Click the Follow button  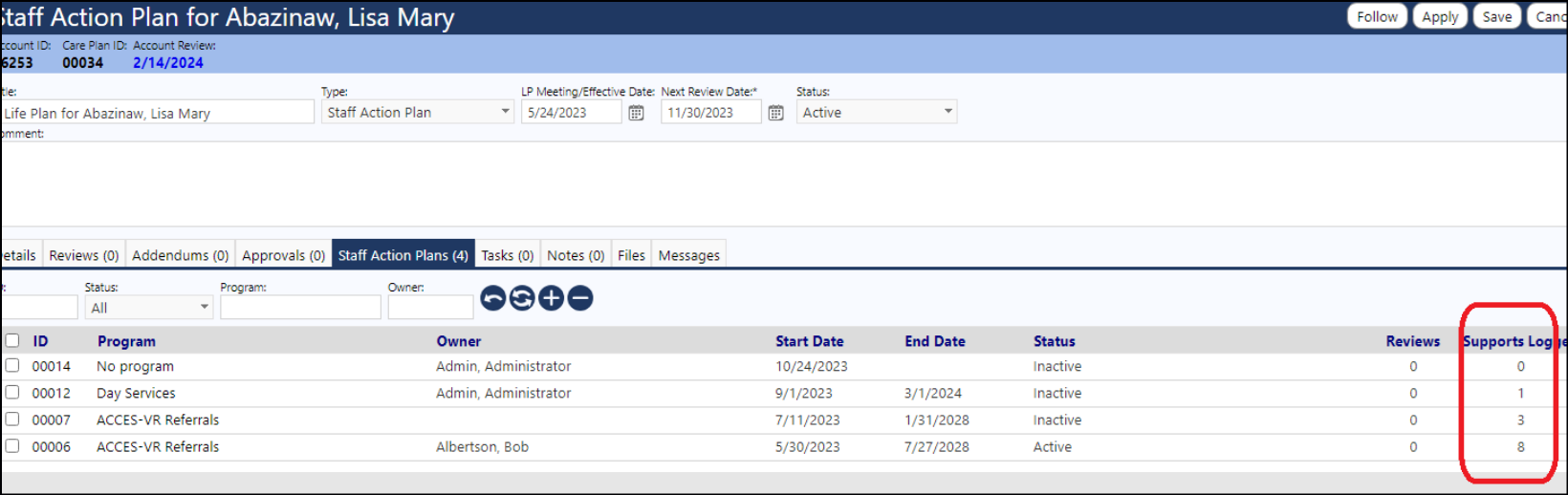pos(1378,16)
